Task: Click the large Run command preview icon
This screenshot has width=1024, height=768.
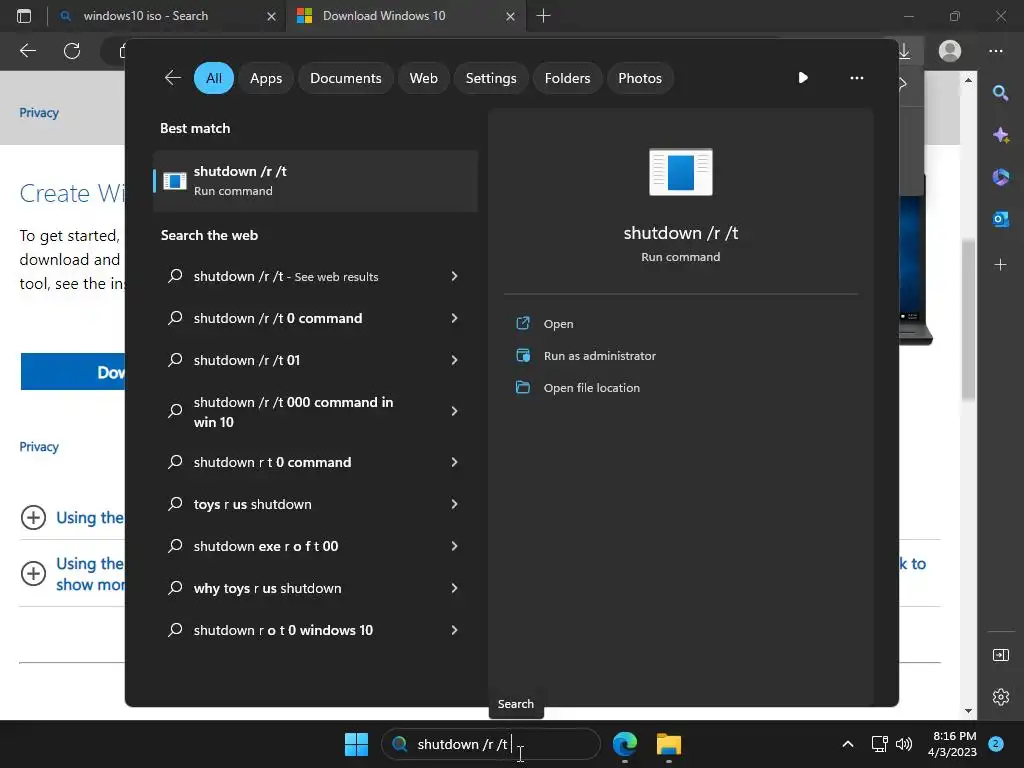Action: coord(680,172)
